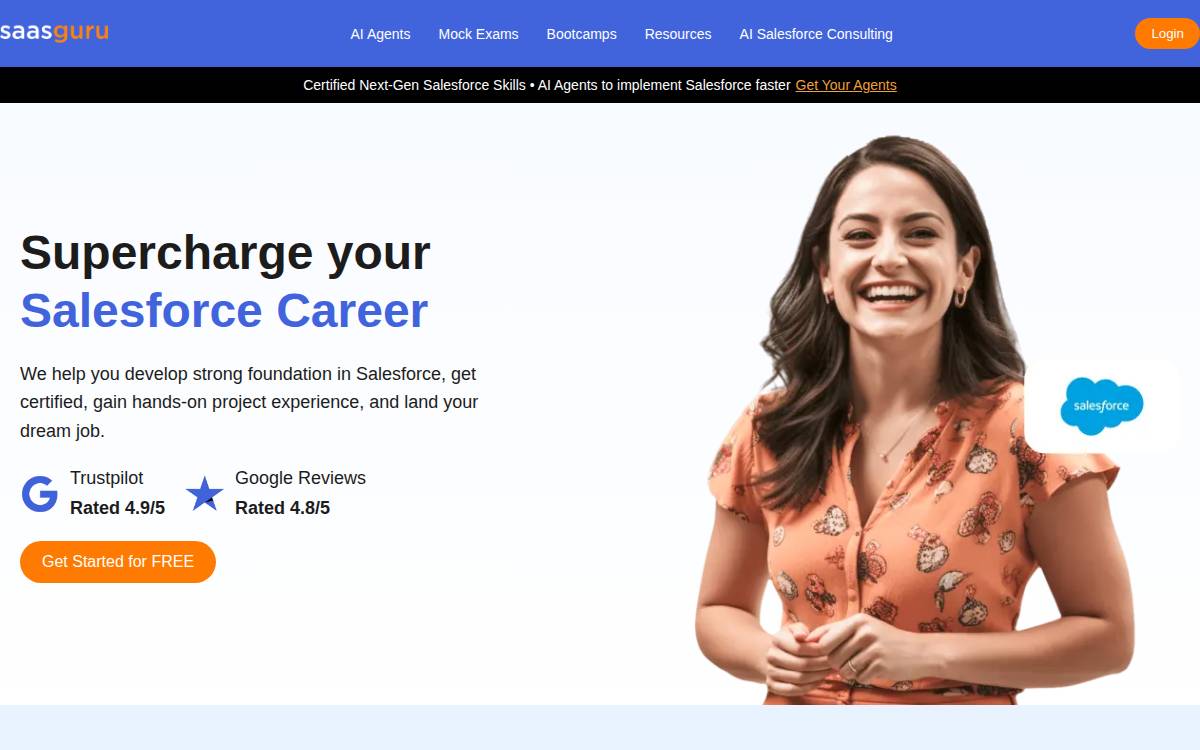Follow the Get Your Agents link
Screen dimensions: 1200x750
click(846, 85)
